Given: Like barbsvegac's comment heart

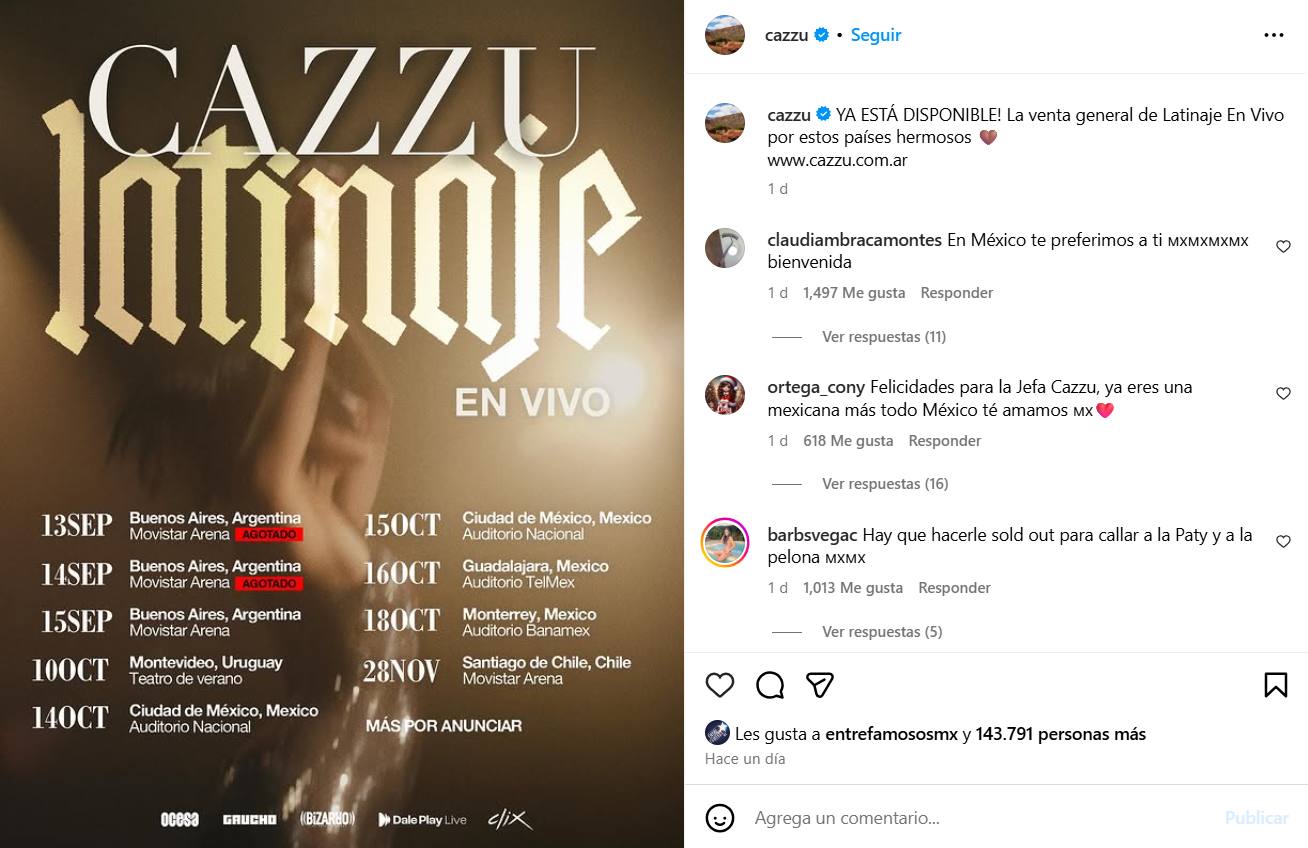Looking at the screenshot, I should pos(1283,541).
